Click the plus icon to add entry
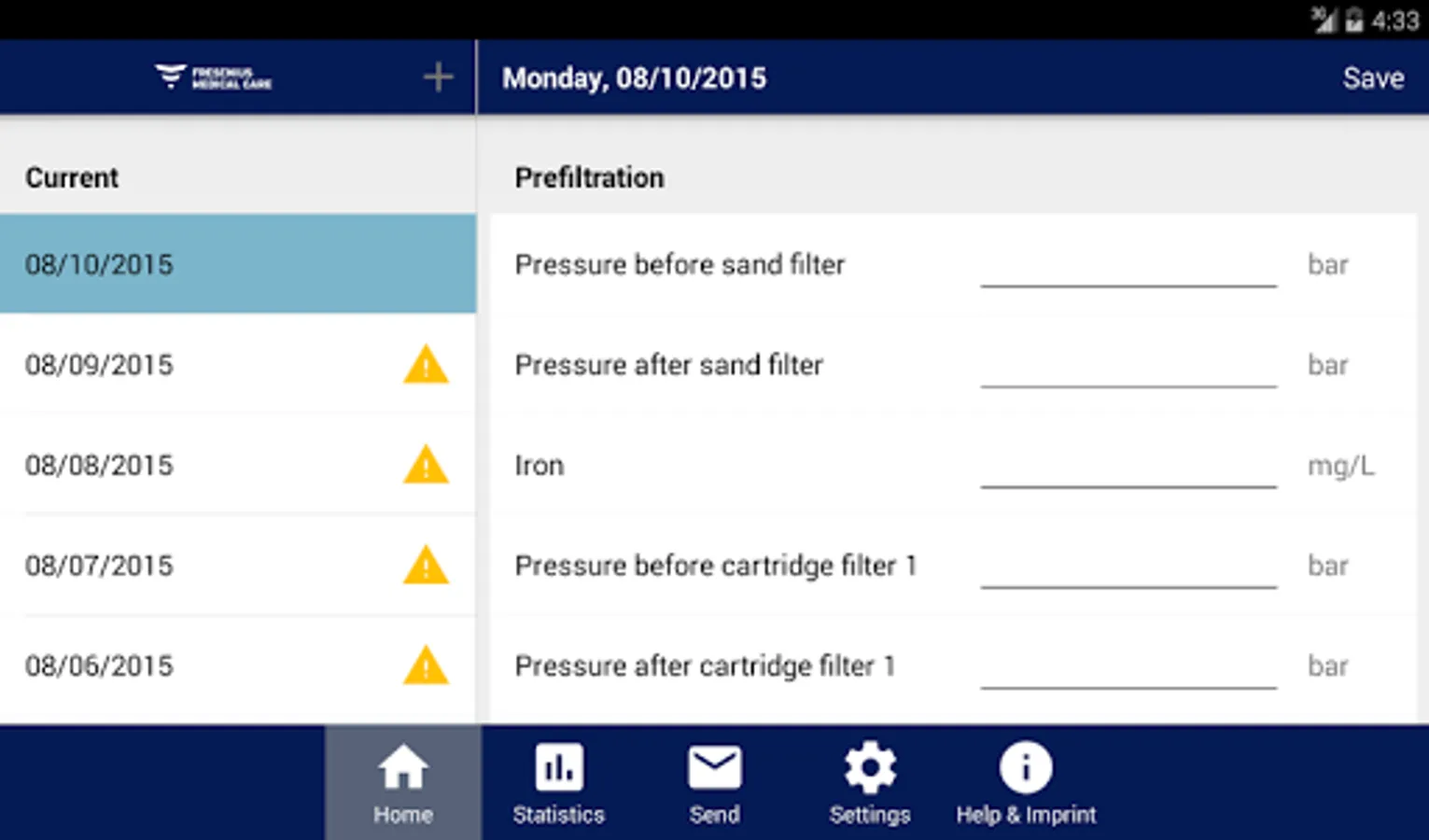 438,77
